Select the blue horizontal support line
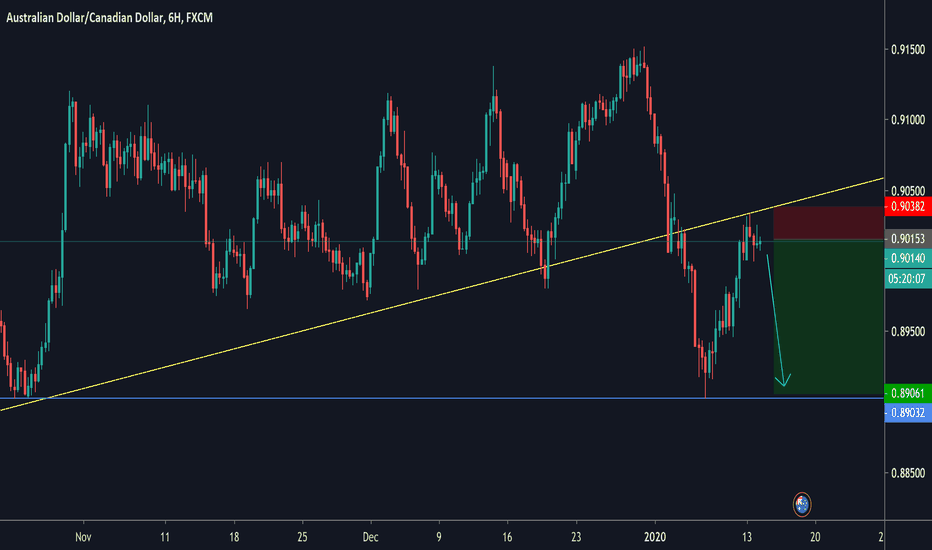 pos(400,398)
